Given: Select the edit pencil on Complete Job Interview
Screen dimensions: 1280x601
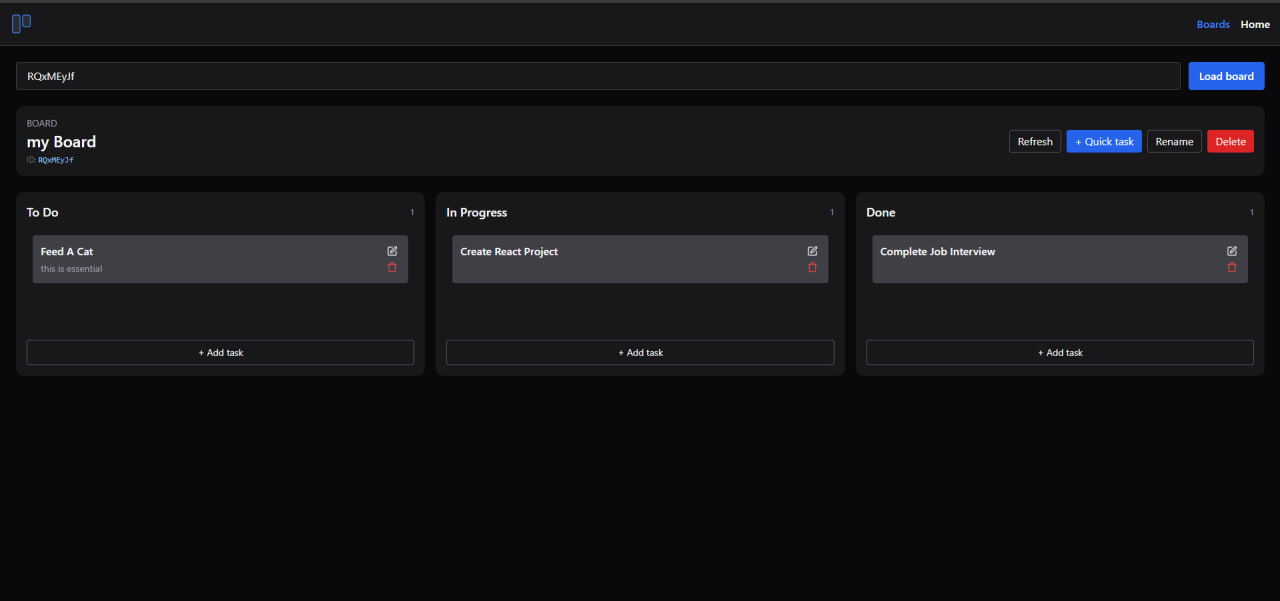Looking at the screenshot, I should (x=1232, y=250).
